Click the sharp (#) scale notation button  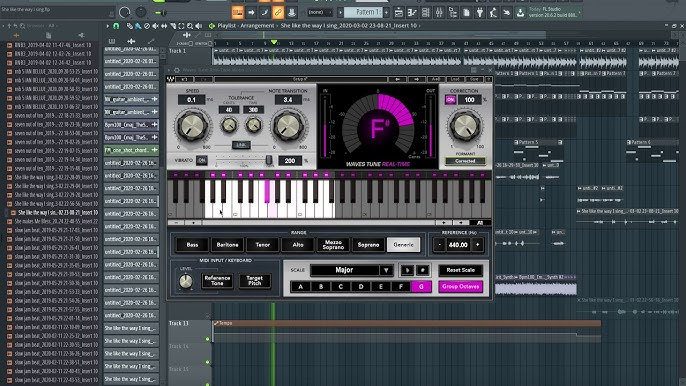coord(423,270)
